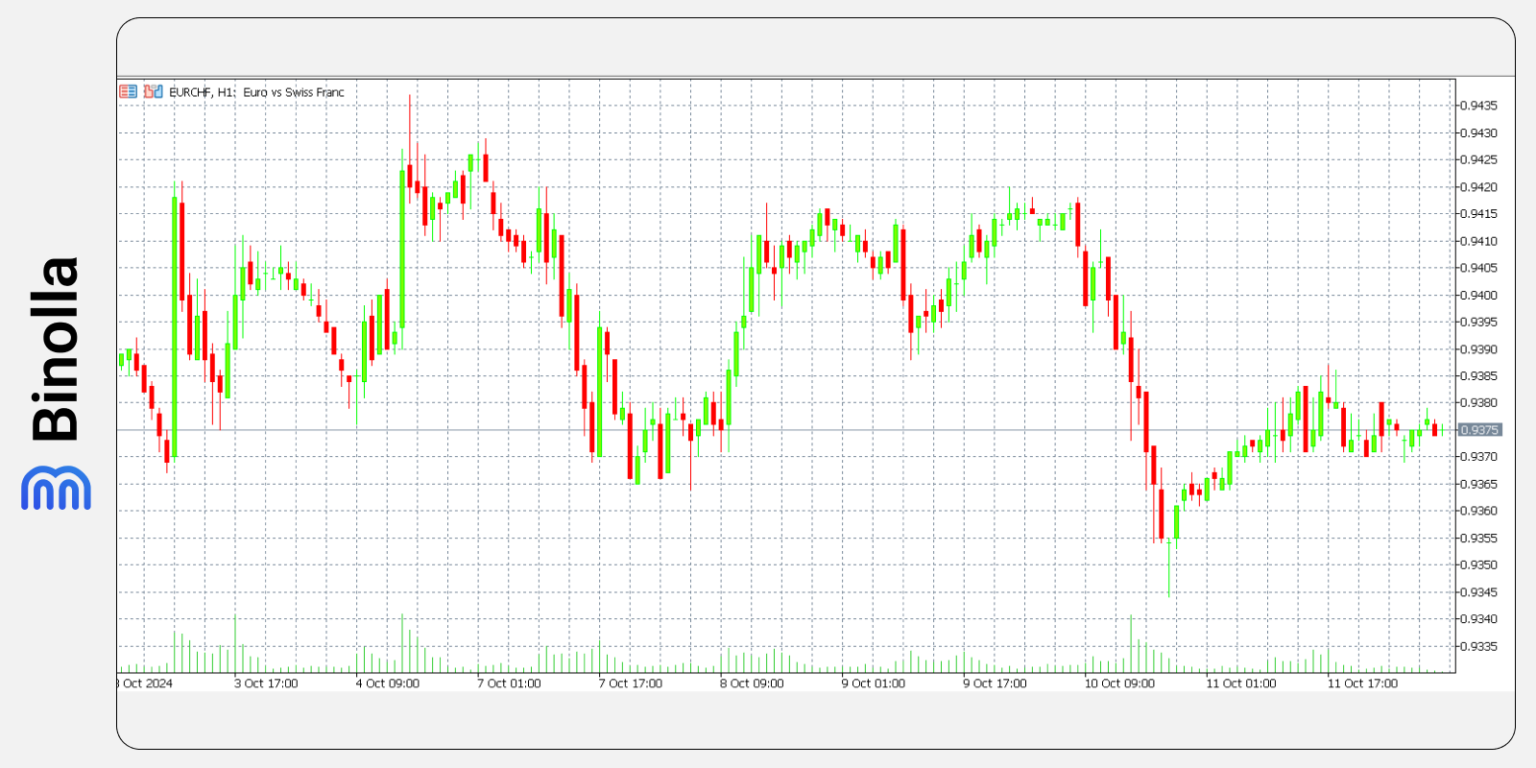This screenshot has width=1536, height=768.
Task: Click the 9 Oct 01:00 time label
Action: [x=873, y=684]
